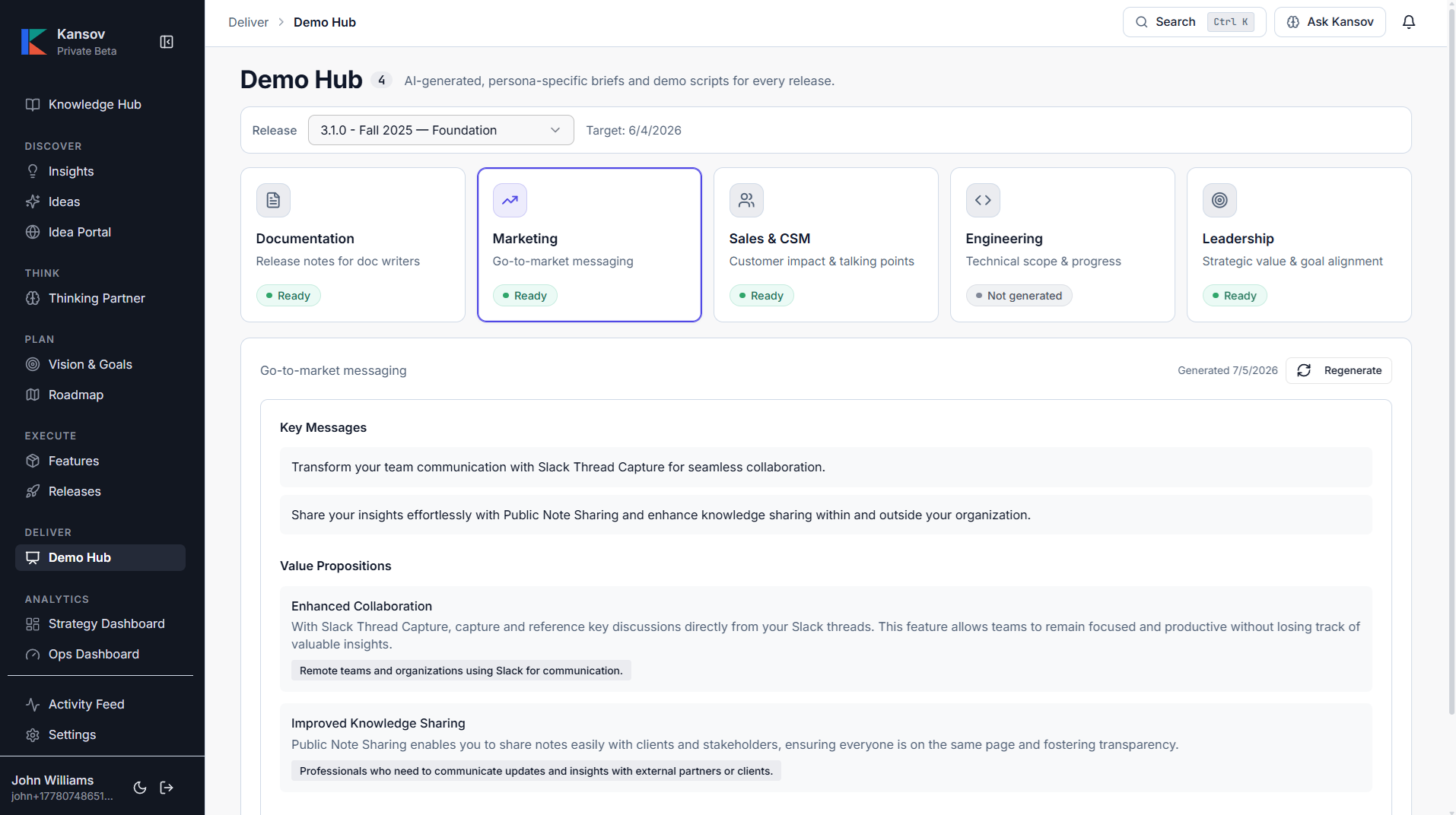Image resolution: width=1456 pixels, height=815 pixels.
Task: Click the Sales & CSM Ready badge
Action: [761, 296]
